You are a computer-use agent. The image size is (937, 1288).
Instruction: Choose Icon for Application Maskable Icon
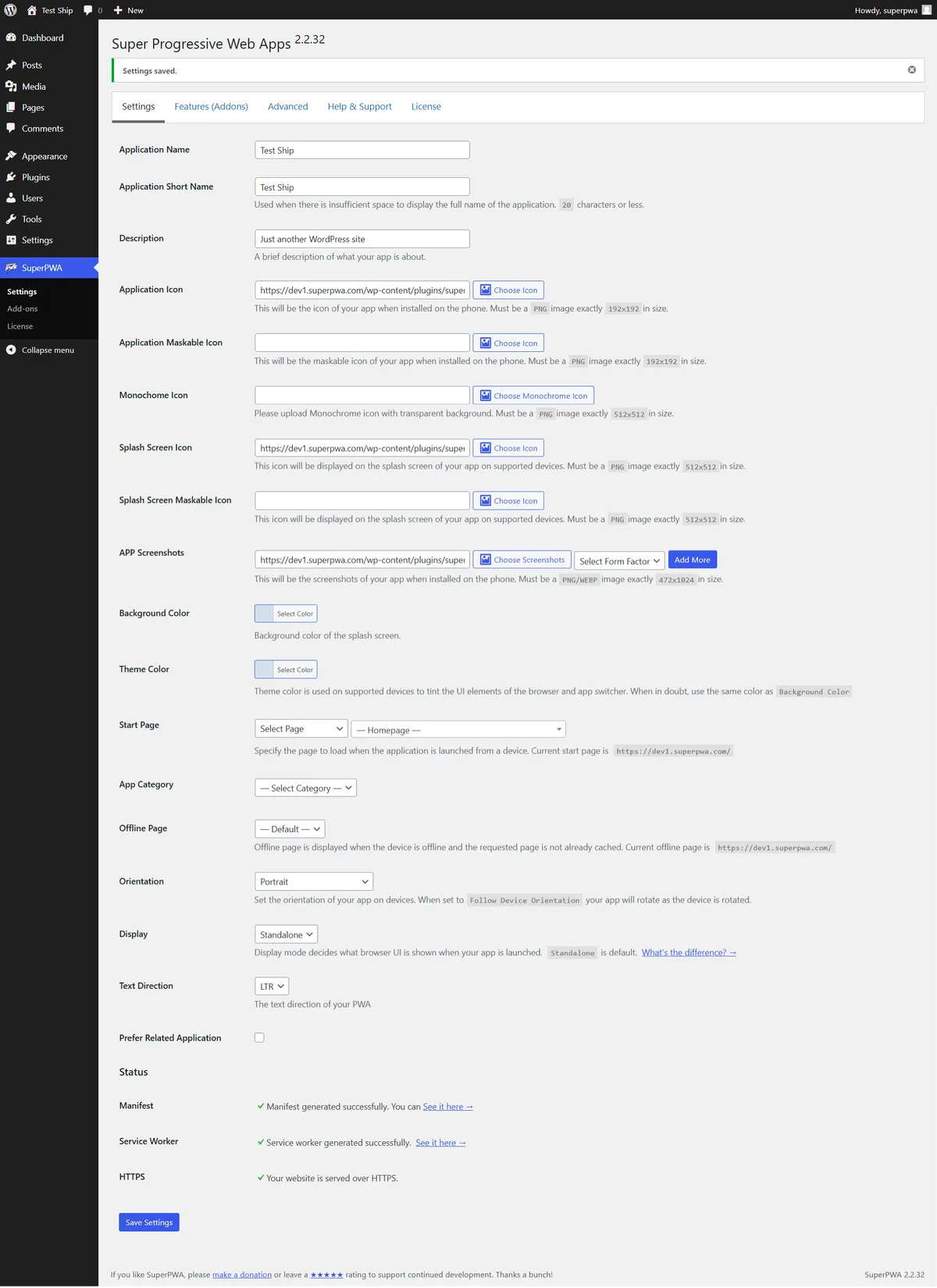(508, 343)
